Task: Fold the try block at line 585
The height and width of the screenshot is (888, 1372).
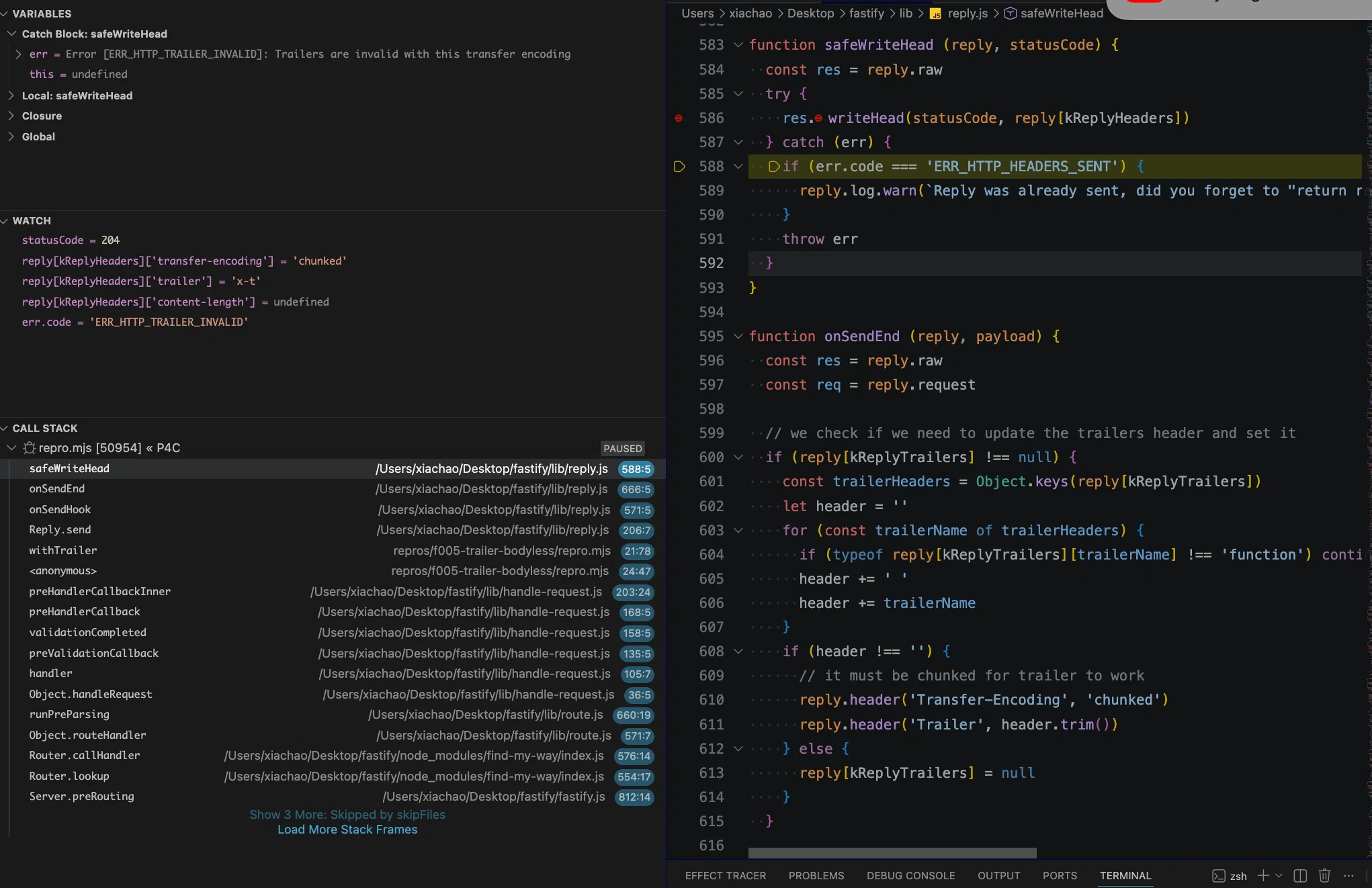Action: pyautogui.click(x=738, y=94)
